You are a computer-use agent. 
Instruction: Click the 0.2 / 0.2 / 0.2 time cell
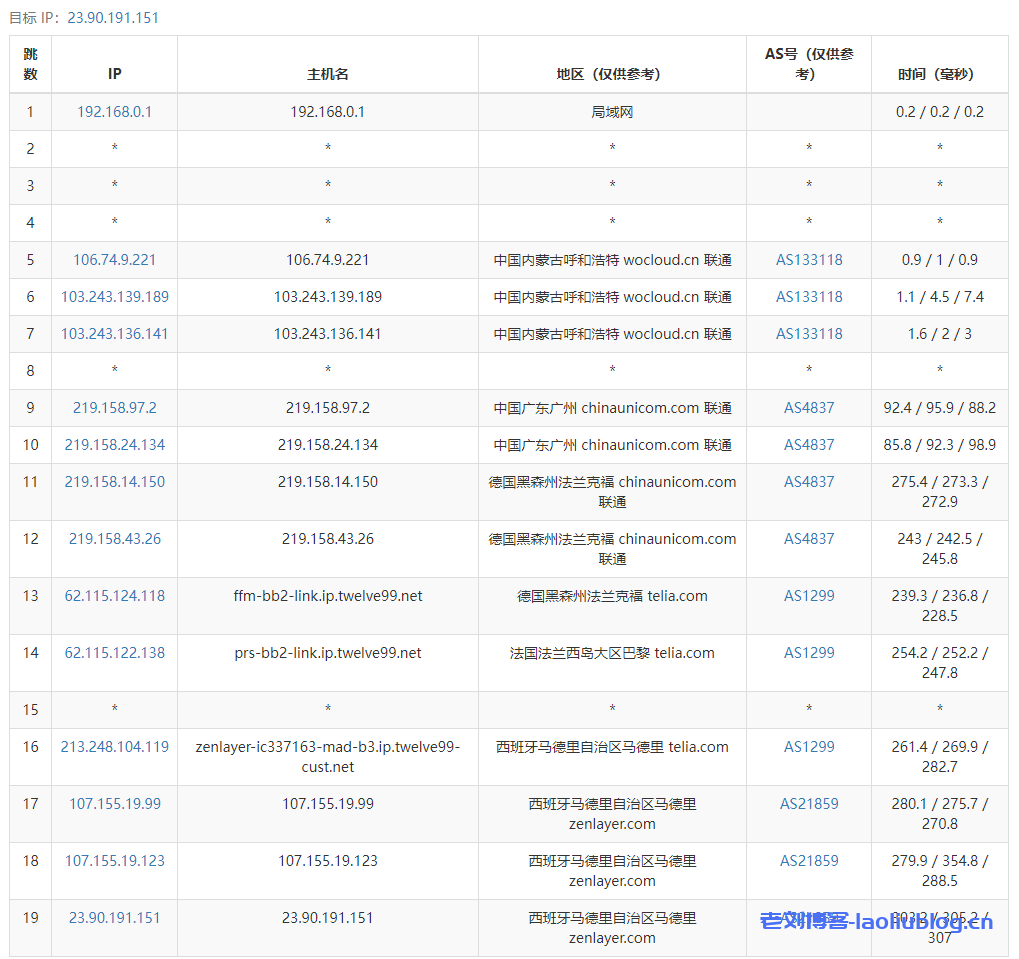click(938, 112)
